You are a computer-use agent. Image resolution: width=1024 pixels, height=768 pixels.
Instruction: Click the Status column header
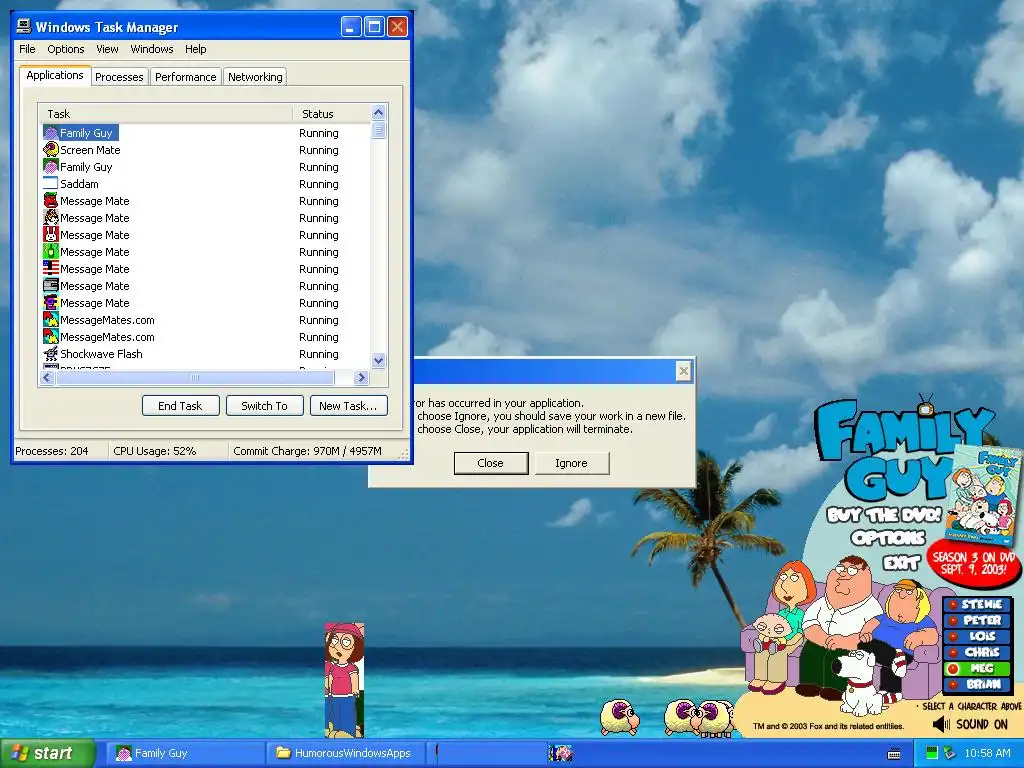332,114
